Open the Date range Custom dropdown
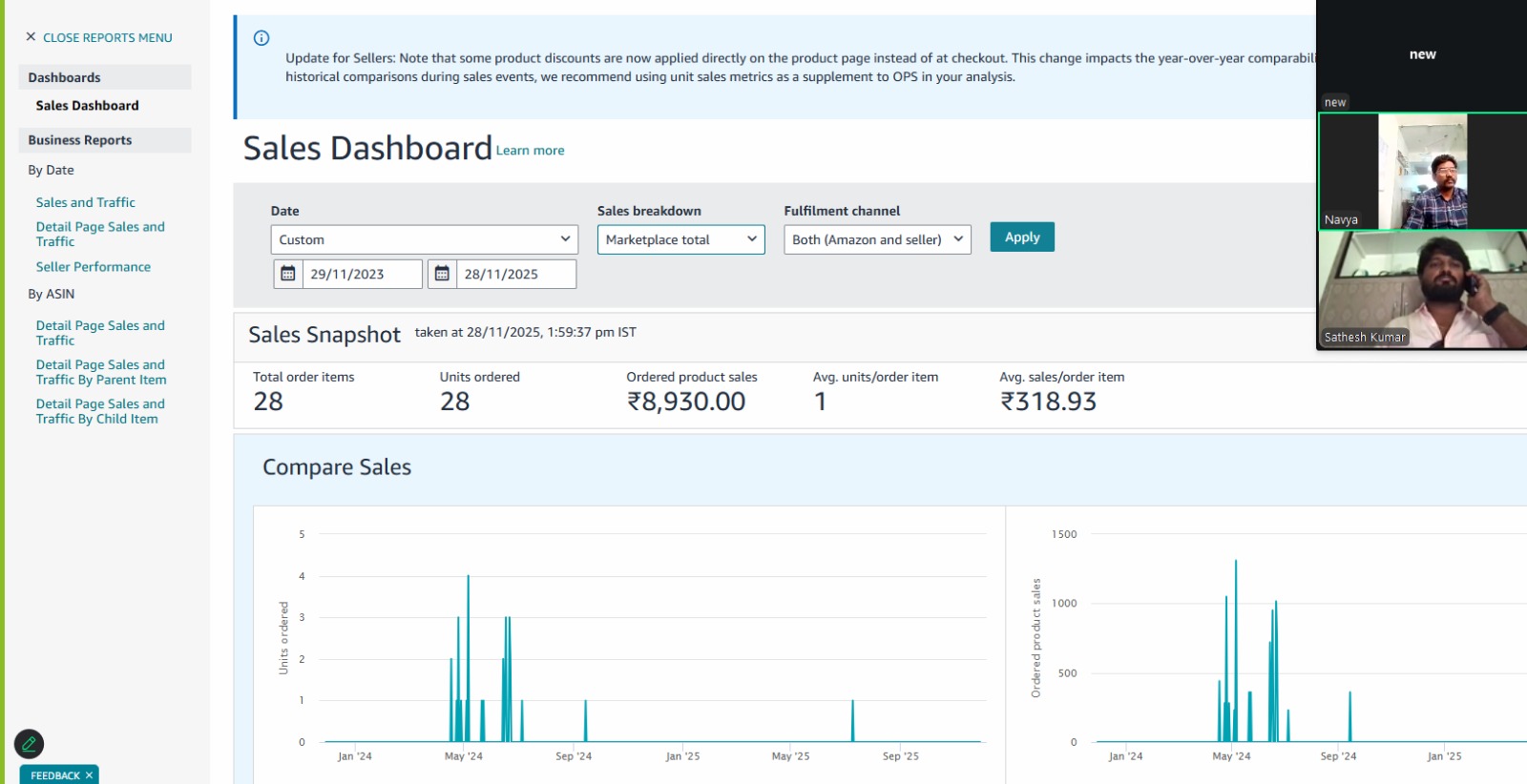 click(x=425, y=239)
